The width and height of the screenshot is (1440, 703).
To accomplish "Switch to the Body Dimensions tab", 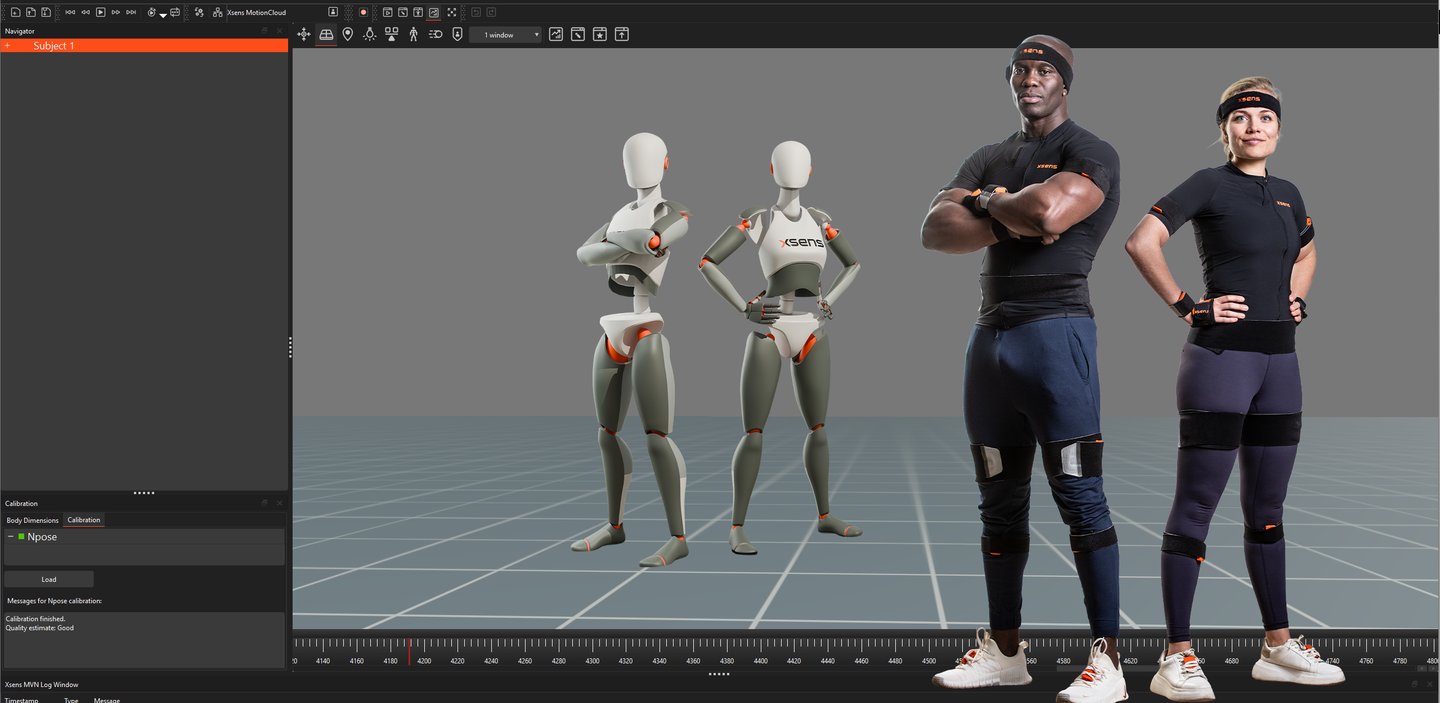I will [33, 520].
